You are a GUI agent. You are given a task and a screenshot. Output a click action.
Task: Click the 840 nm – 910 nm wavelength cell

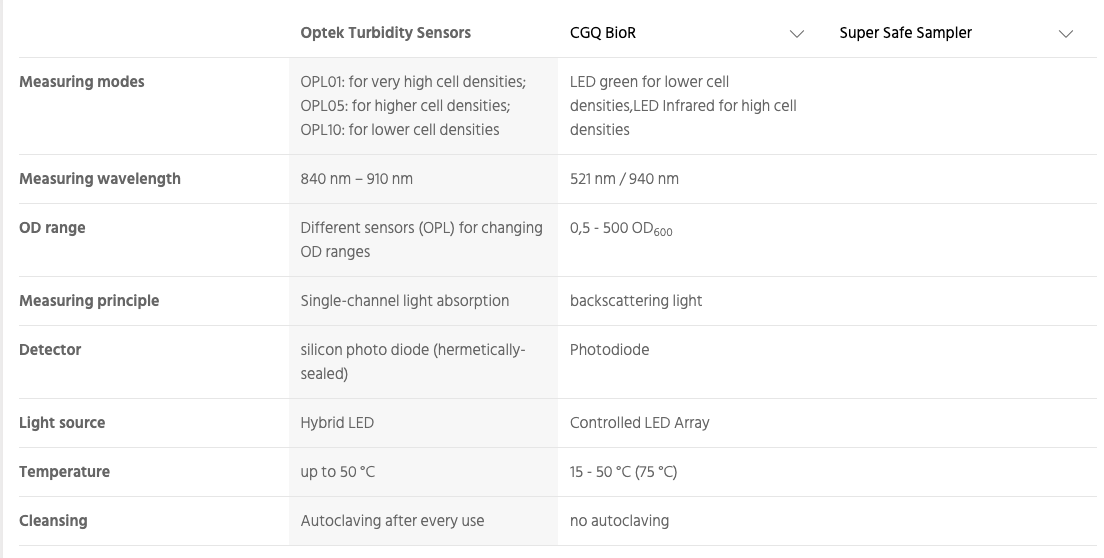click(x=357, y=179)
